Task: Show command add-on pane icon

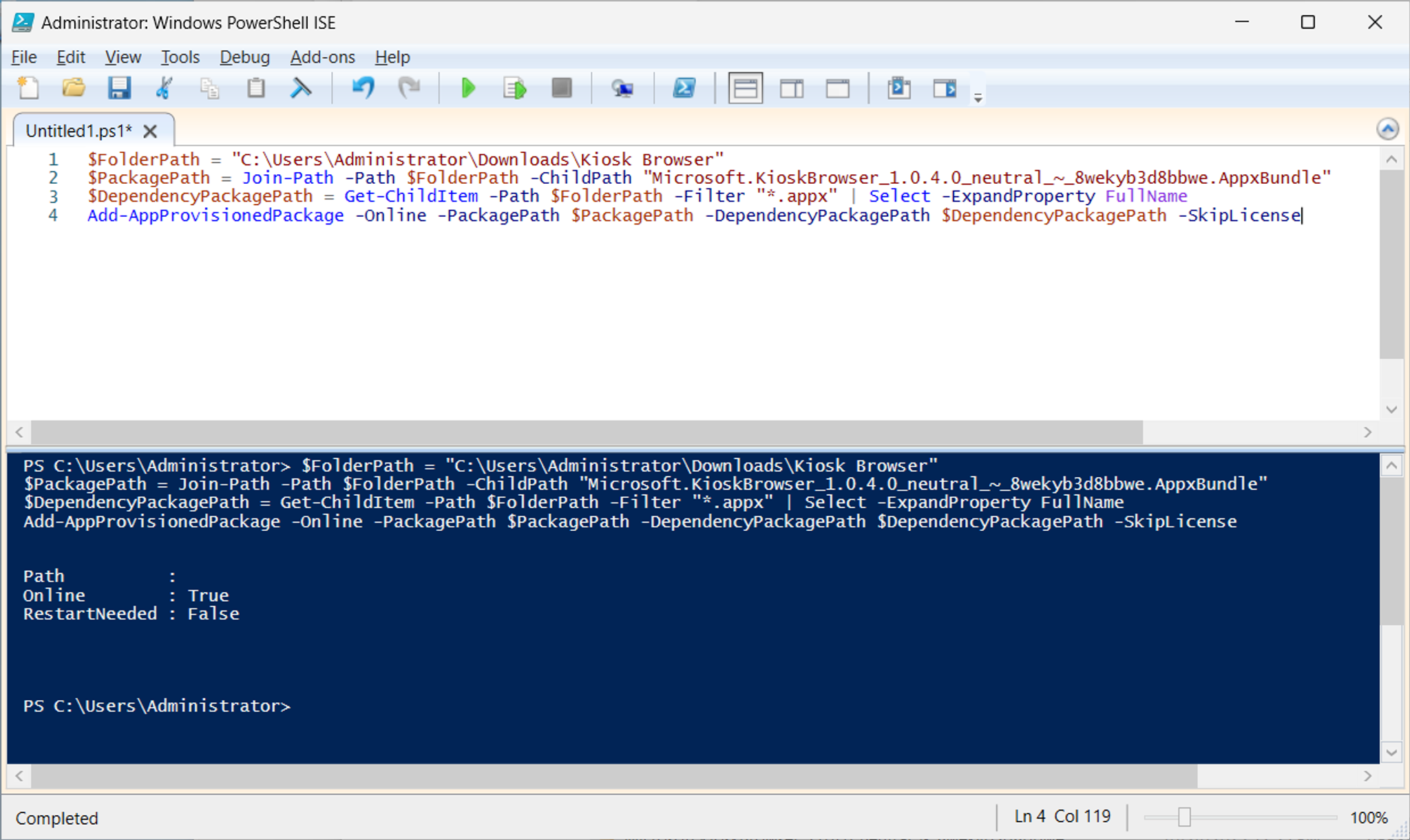Action: (945, 88)
